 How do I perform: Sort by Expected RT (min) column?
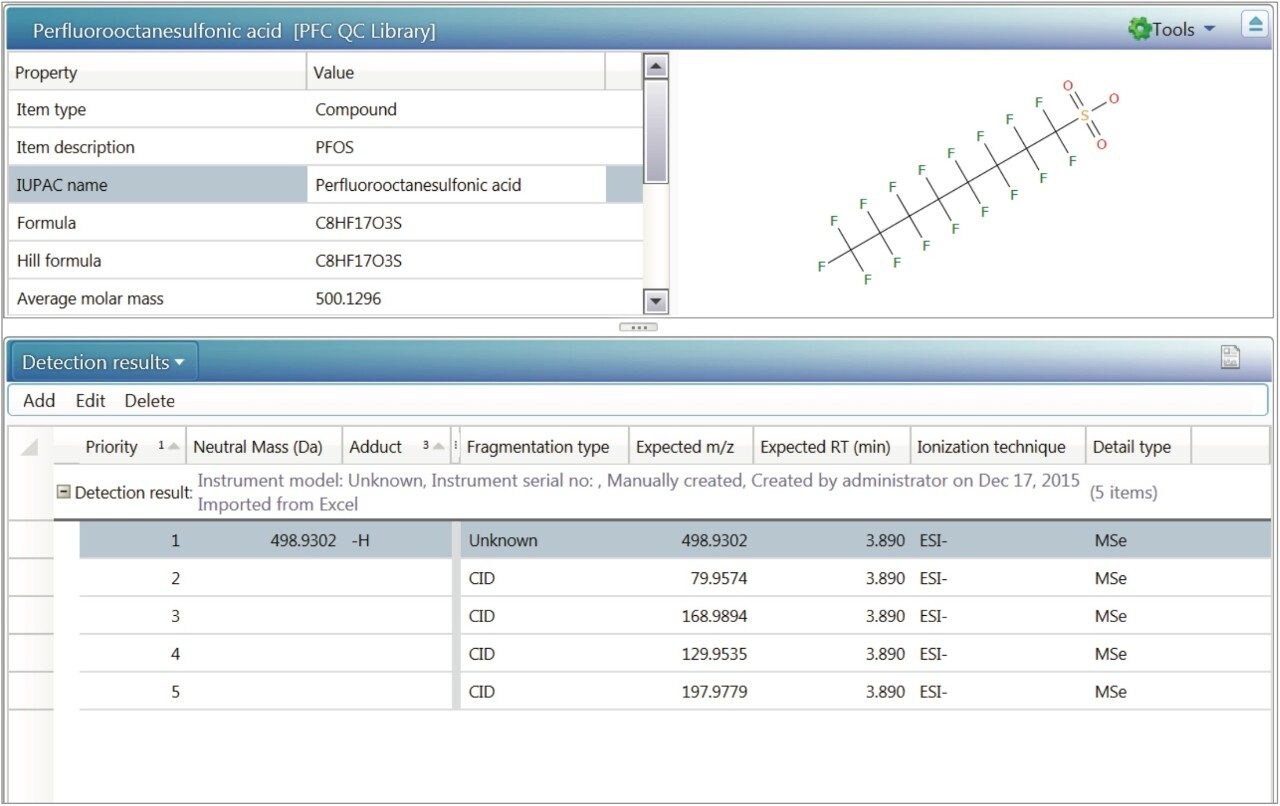[832, 447]
